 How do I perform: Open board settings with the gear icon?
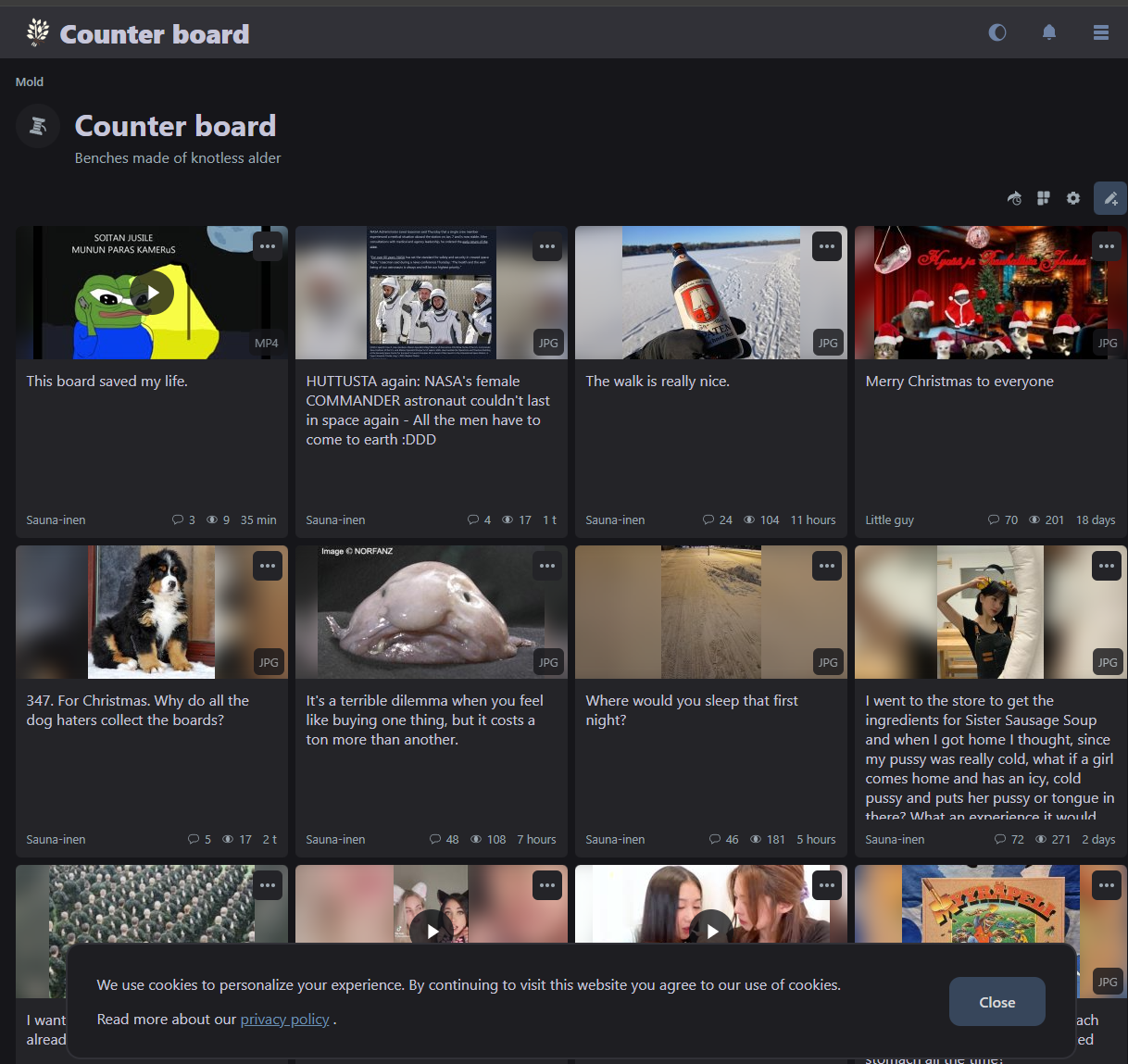pos(1072,198)
